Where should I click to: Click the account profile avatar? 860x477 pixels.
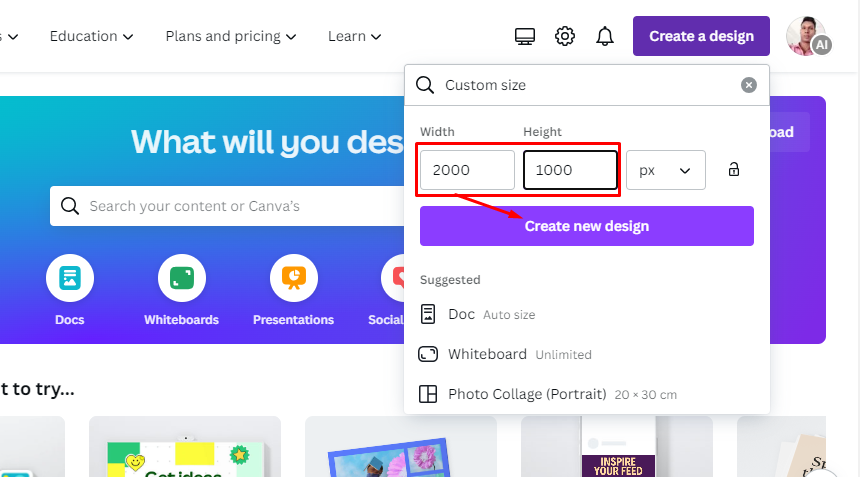(807, 37)
